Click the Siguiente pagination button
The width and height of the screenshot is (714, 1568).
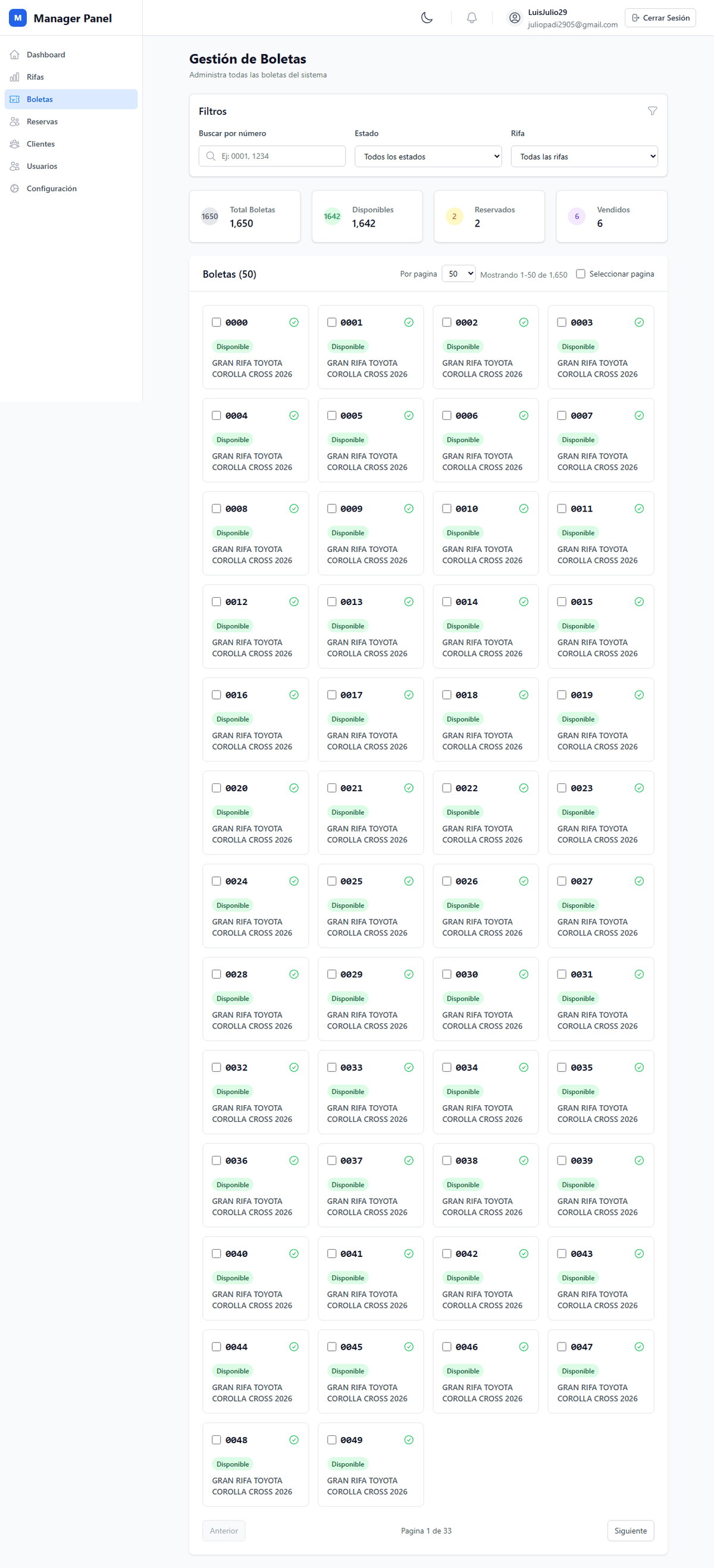coord(630,1531)
